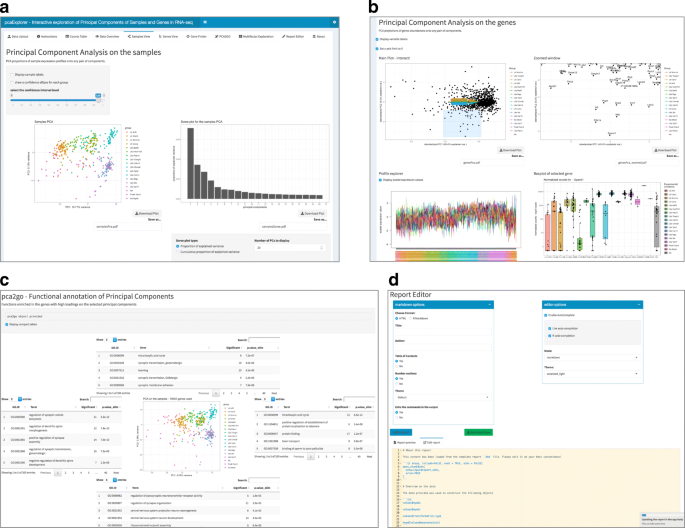Click the Next pagination link under the top pca2go table
Image resolution: width=685 pixels, height=528 pixels.
274,393
